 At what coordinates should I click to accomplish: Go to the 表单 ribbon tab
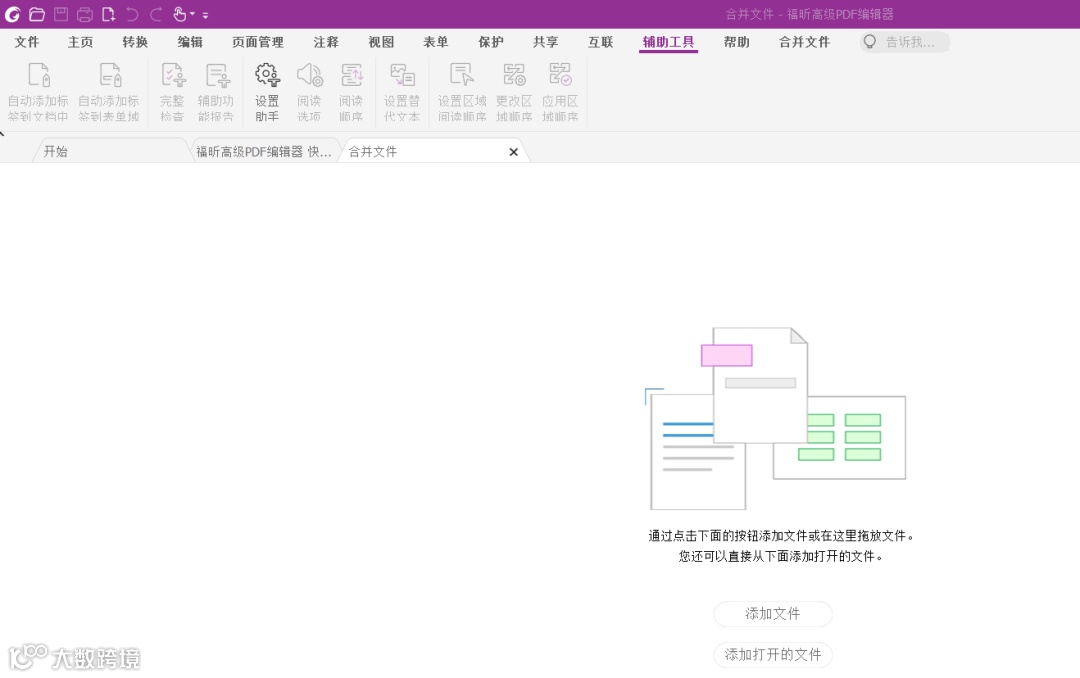[435, 42]
